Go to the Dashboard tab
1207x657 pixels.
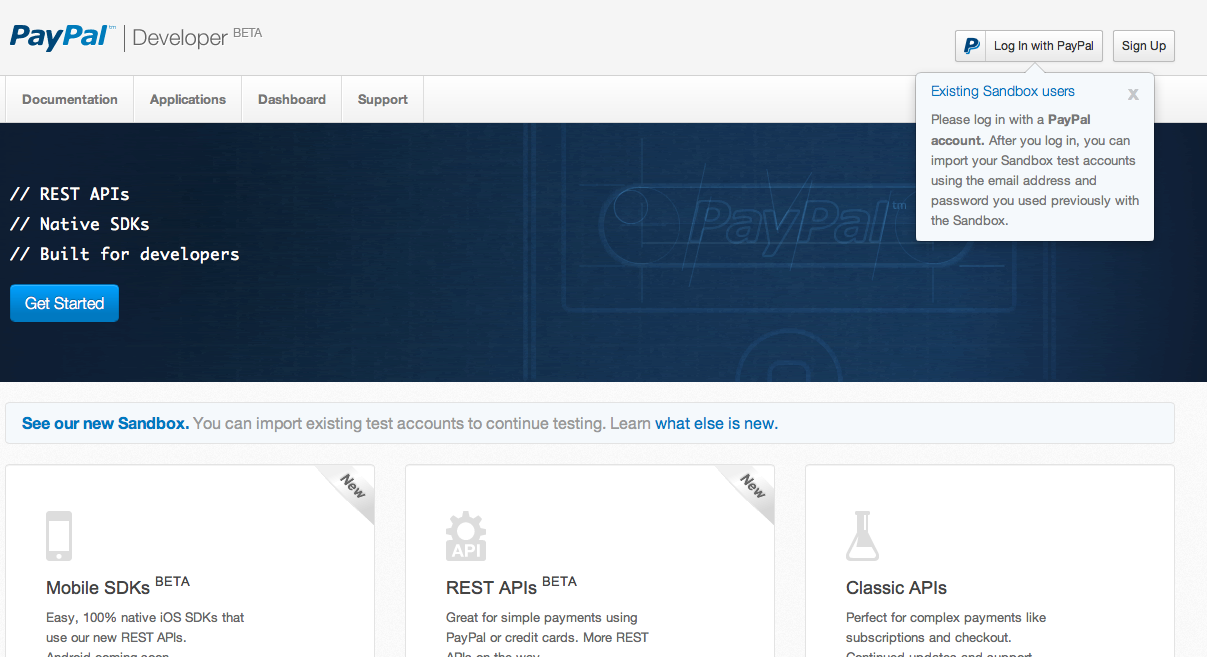292,100
